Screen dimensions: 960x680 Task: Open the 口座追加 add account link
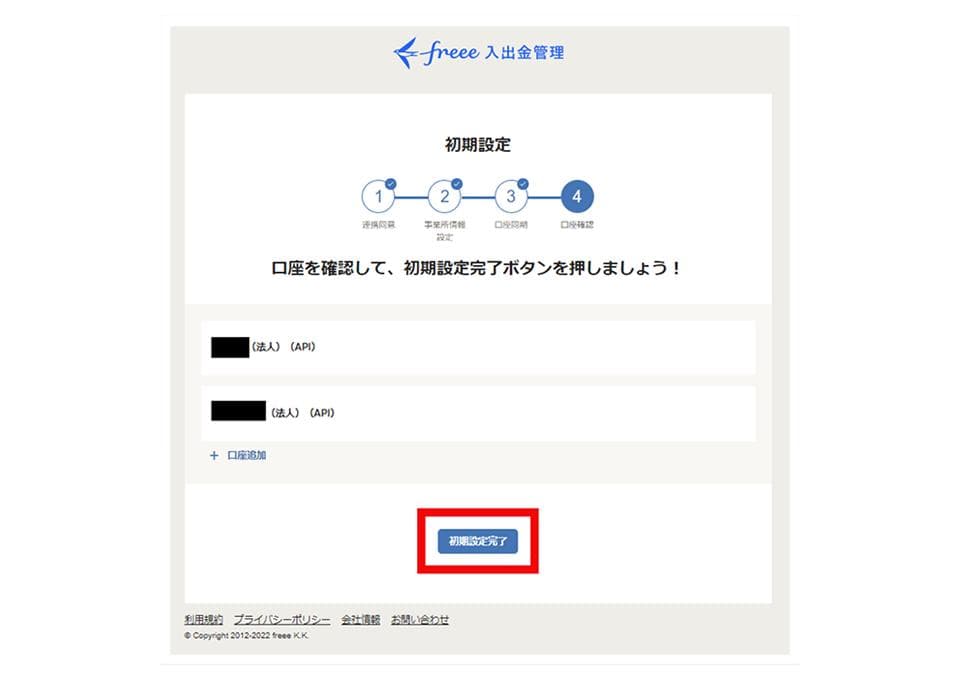click(246, 455)
